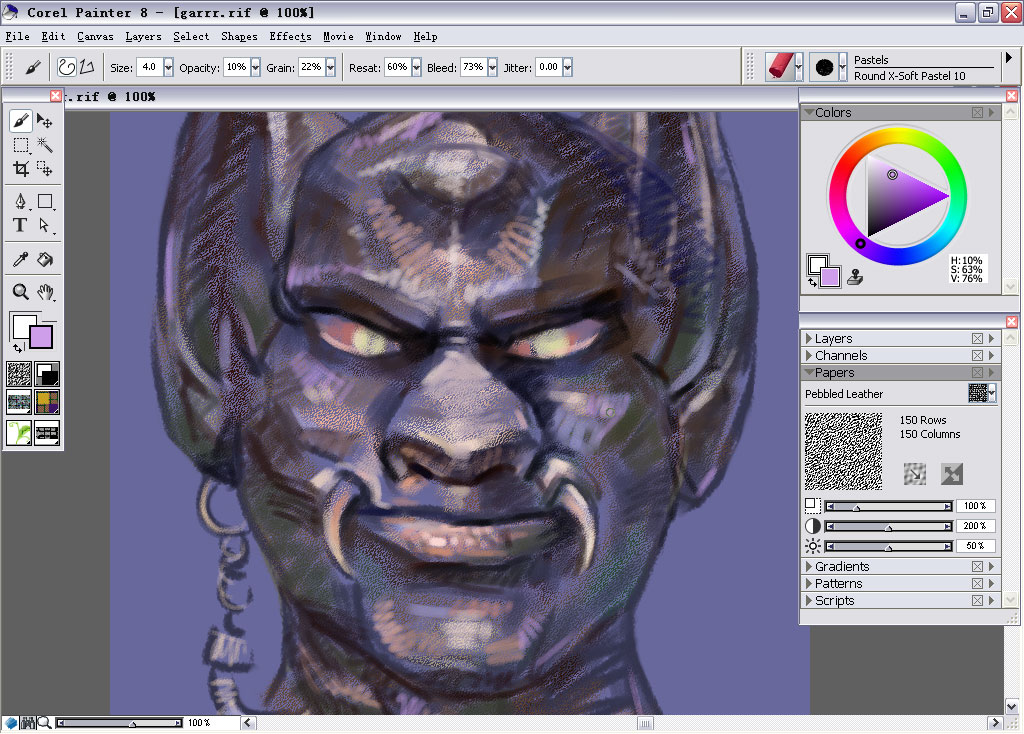1024x734 pixels.
Task: Enable freehand strokes mode
Action: click(66, 67)
